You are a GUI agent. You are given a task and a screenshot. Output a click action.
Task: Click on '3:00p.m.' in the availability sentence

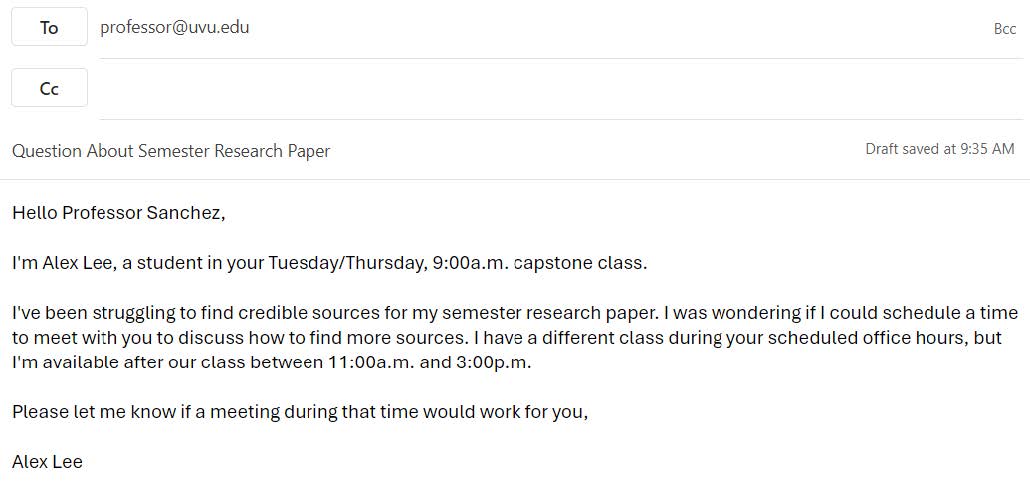pyautogui.click(x=493, y=362)
